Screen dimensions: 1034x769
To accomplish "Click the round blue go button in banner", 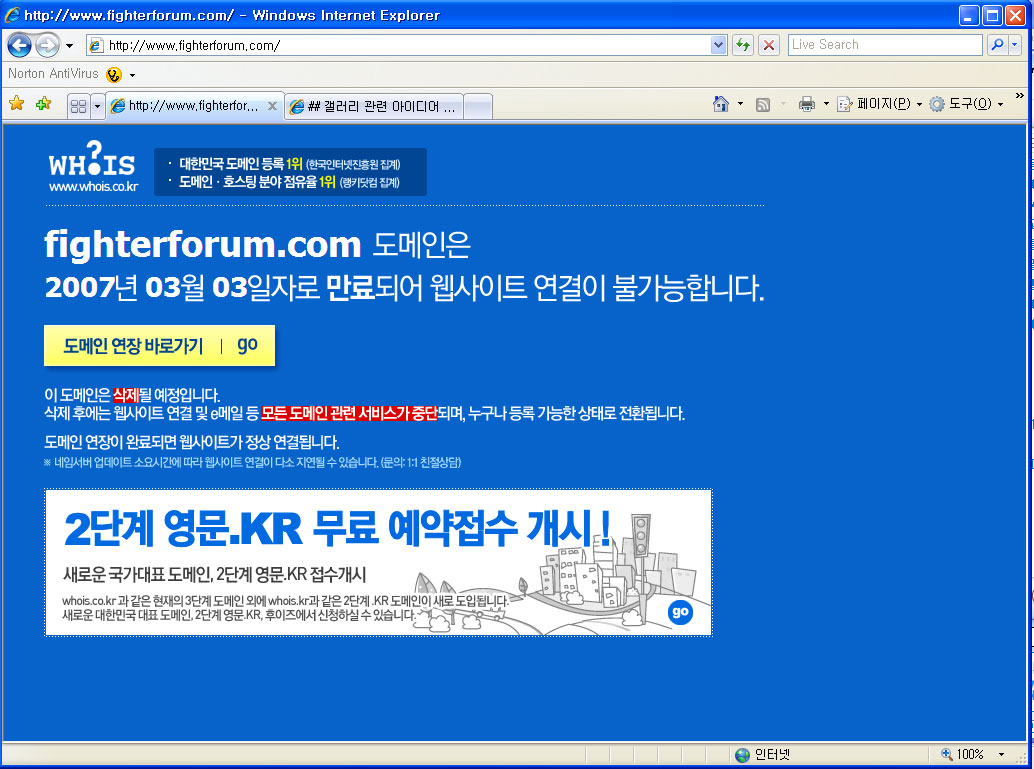I will [680, 612].
